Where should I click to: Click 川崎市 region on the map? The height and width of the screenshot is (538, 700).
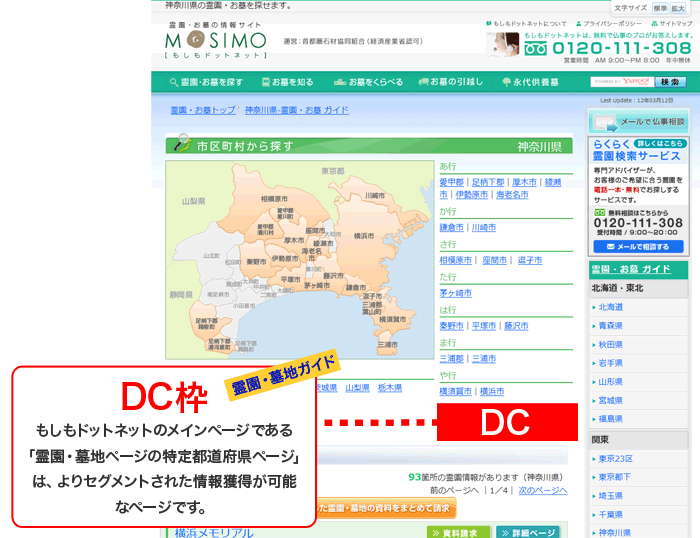[375, 196]
